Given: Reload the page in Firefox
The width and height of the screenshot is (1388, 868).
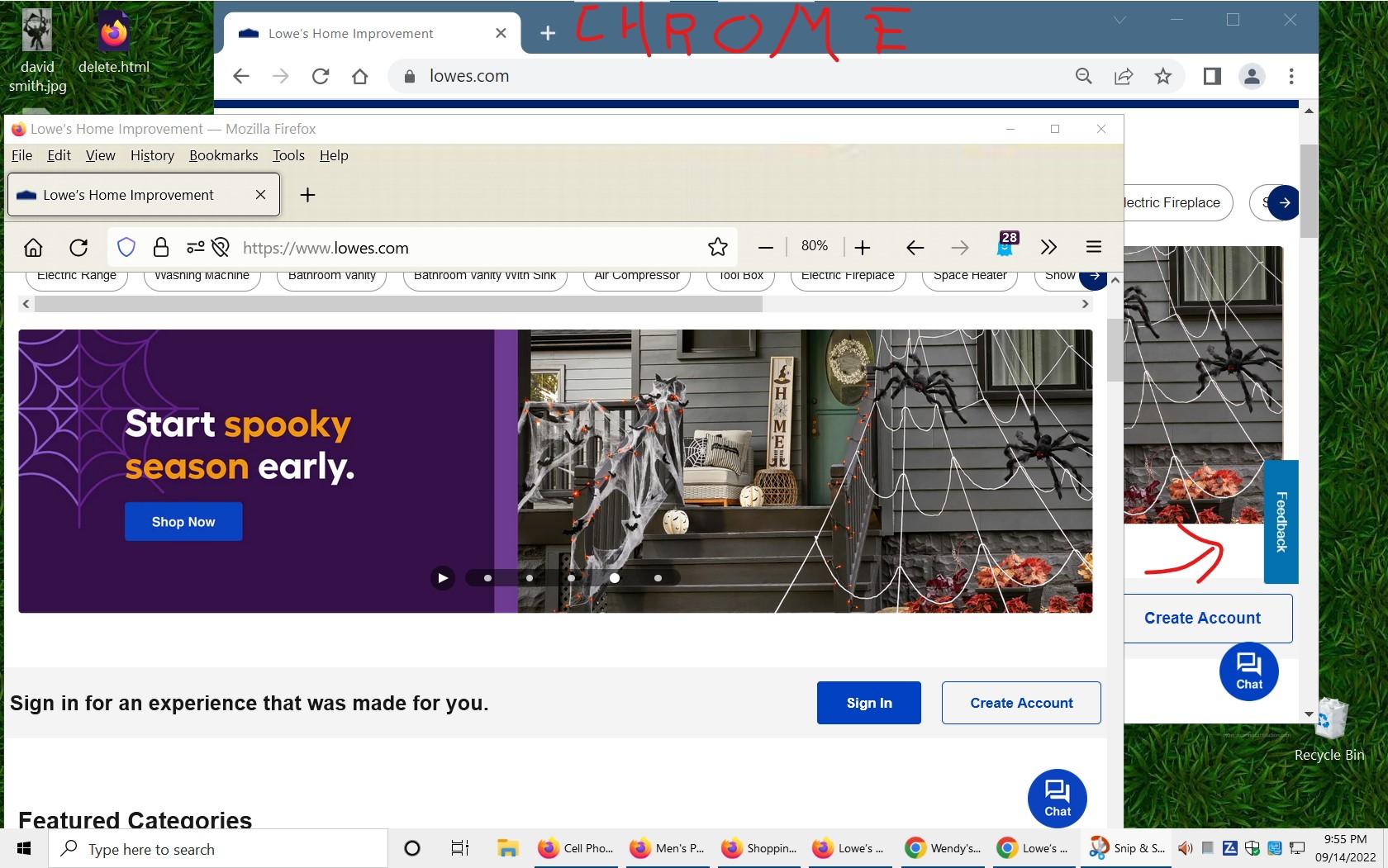Looking at the screenshot, I should (79, 247).
